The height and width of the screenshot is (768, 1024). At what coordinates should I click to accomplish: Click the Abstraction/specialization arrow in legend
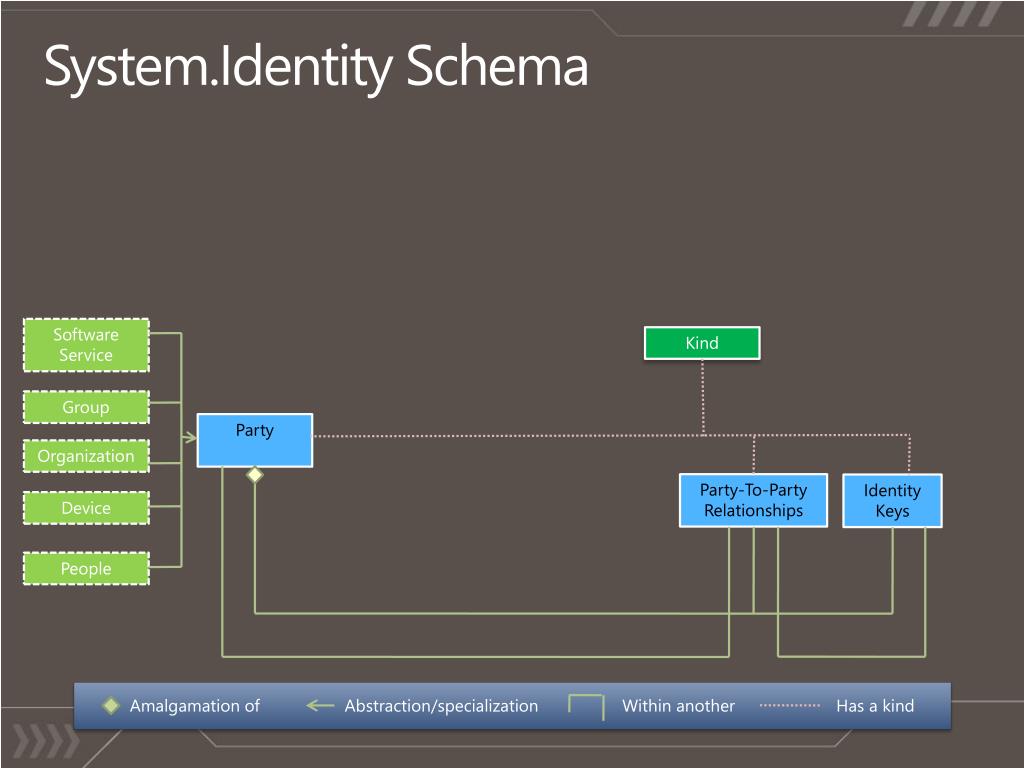320,705
